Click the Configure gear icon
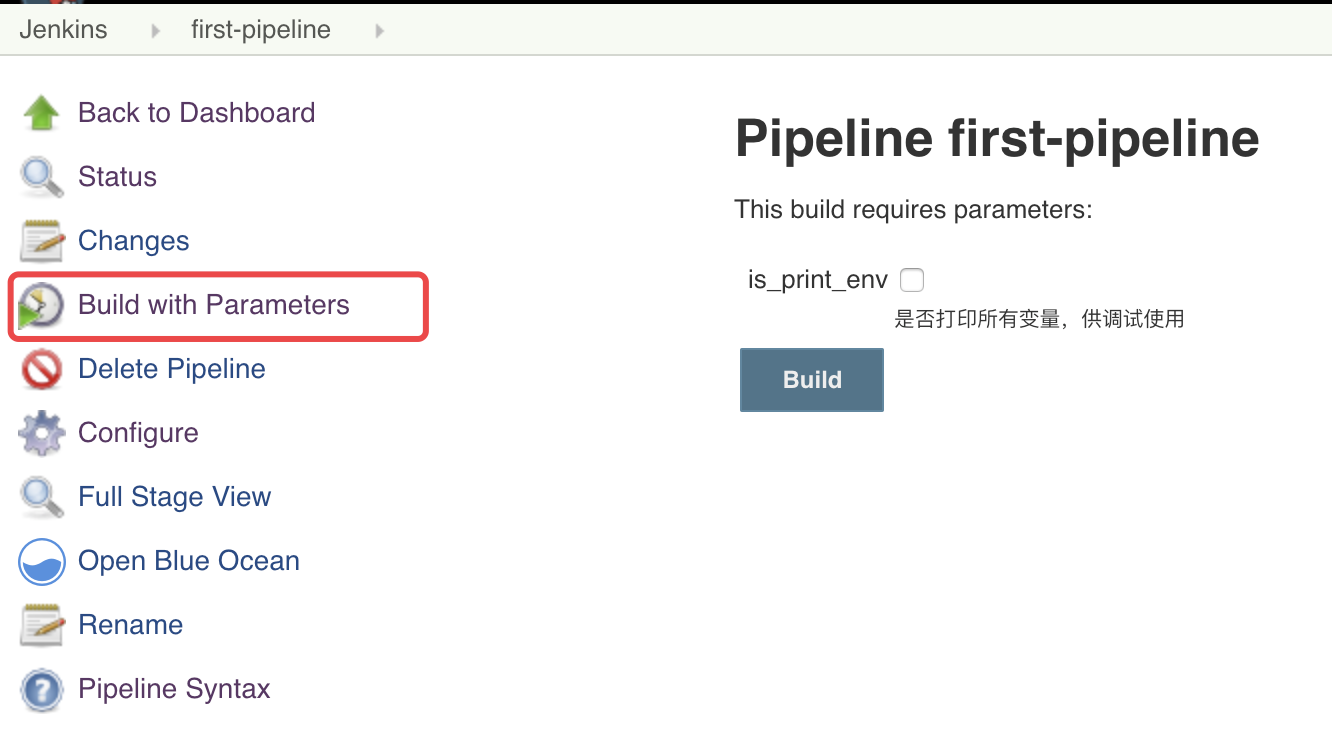This screenshot has width=1332, height=756. 41,433
